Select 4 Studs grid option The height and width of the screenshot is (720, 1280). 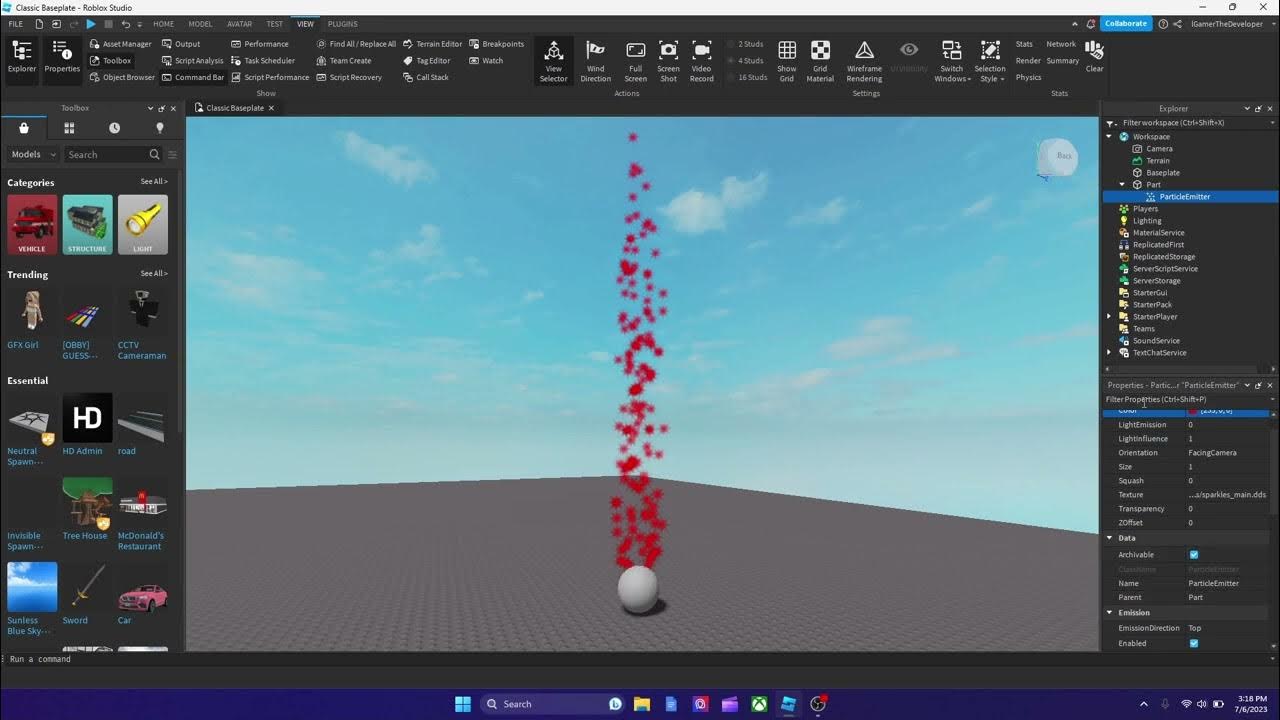746,60
